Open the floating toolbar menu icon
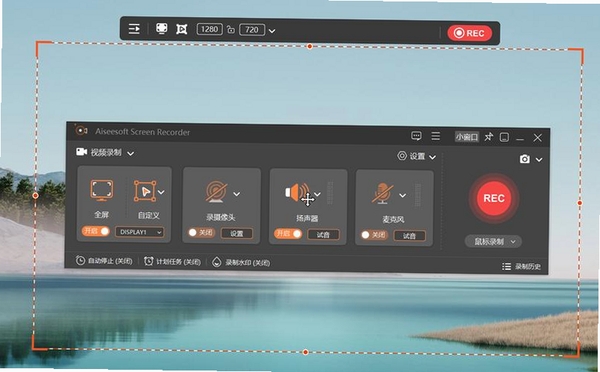Image resolution: width=600 pixels, height=372 pixels. [134, 29]
